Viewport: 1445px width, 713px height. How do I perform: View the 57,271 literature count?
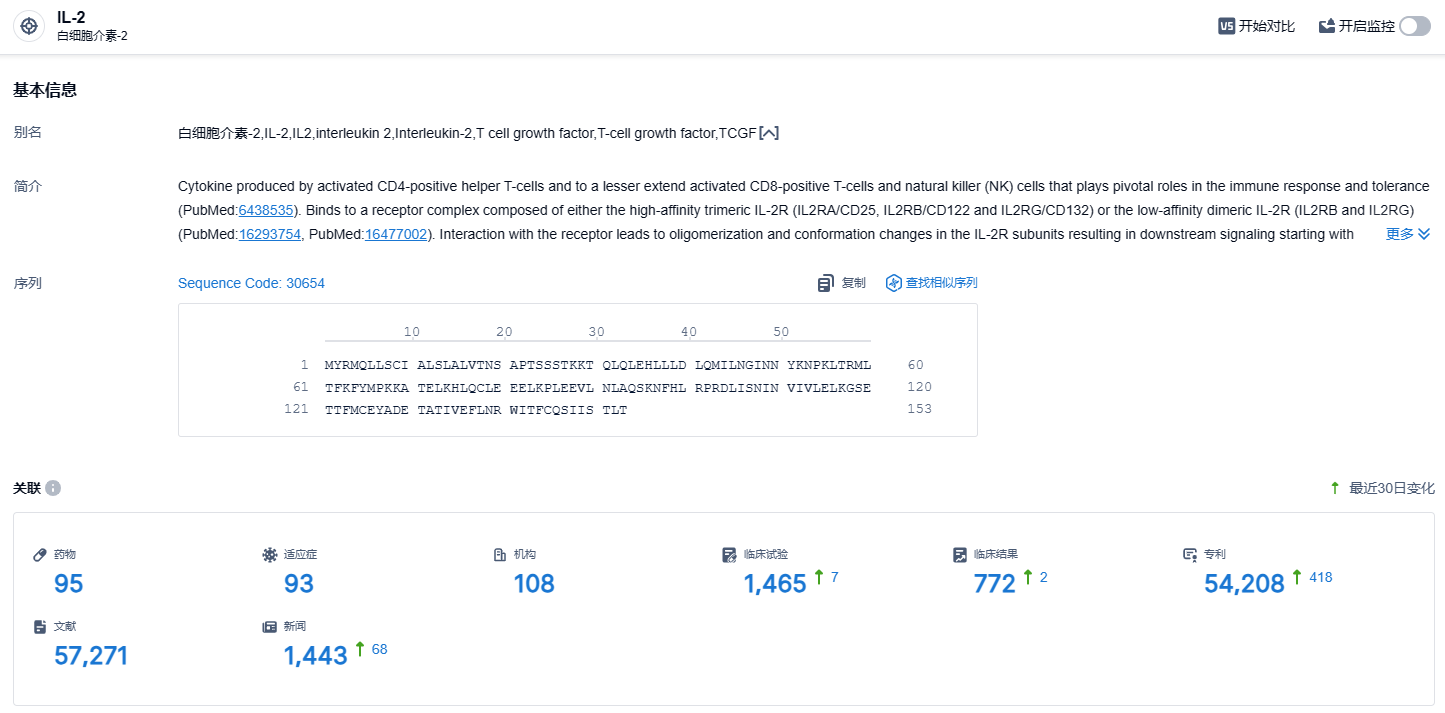pyautogui.click(x=91, y=656)
